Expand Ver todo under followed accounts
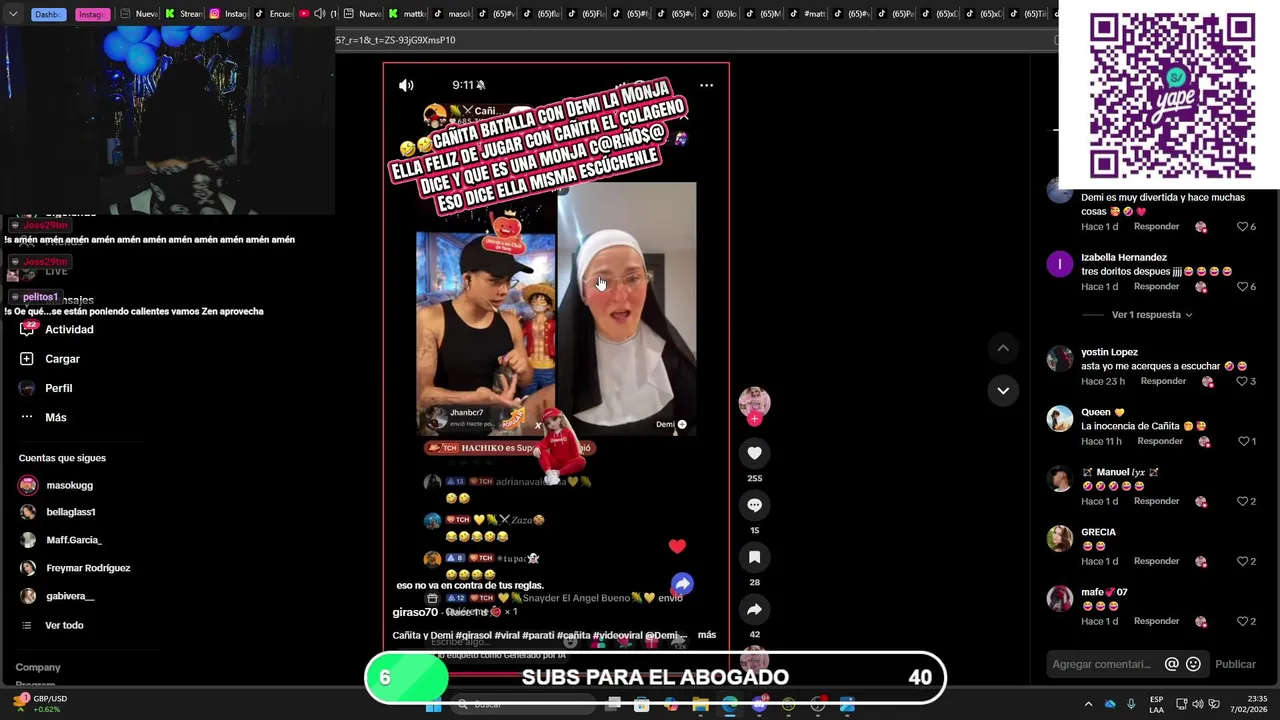Screen dimensions: 1280x720 pos(52,625)
